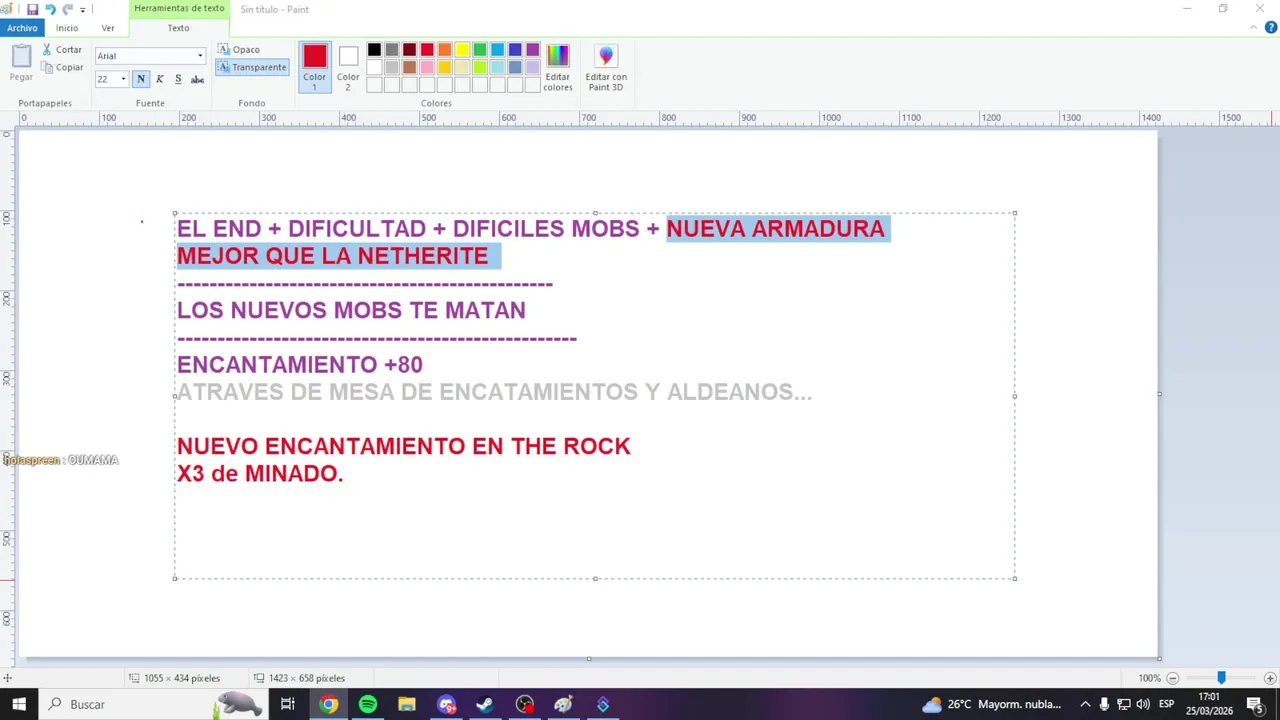Screen dimensions: 1280x720
Task: Toggle italic (K) formatting
Action: pyautogui.click(x=160, y=79)
